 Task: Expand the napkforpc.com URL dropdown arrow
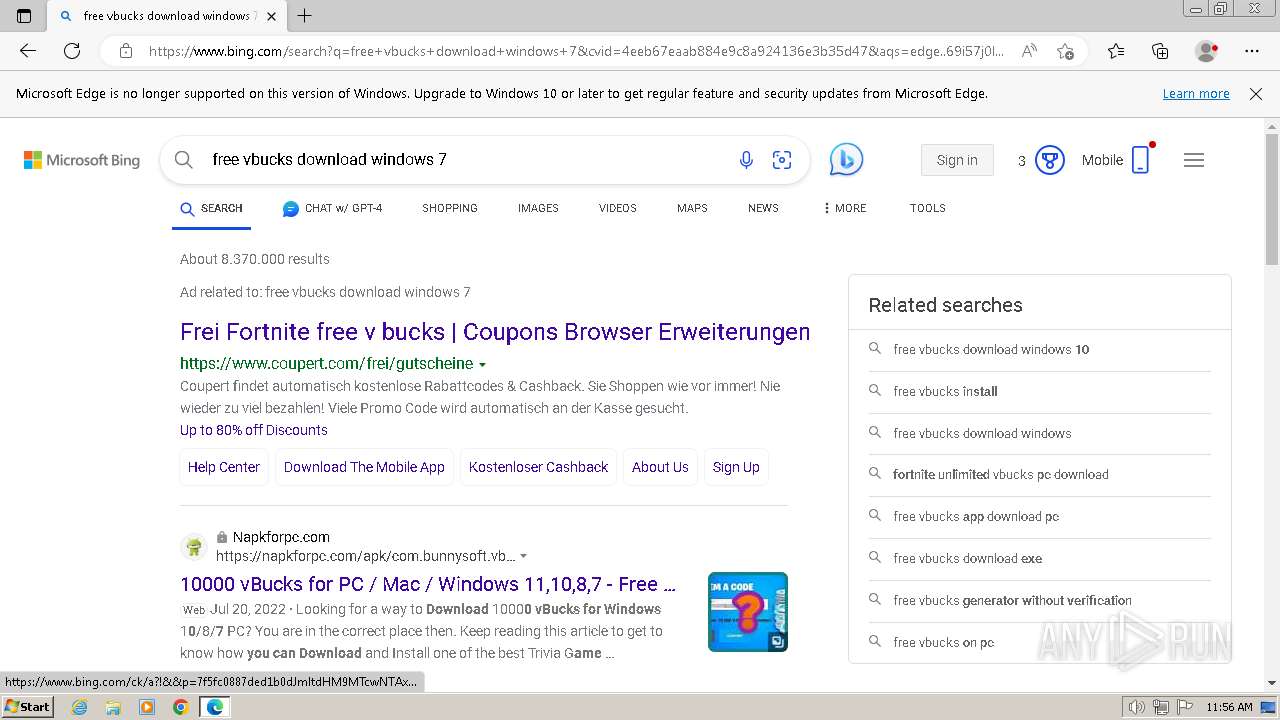[x=523, y=556]
